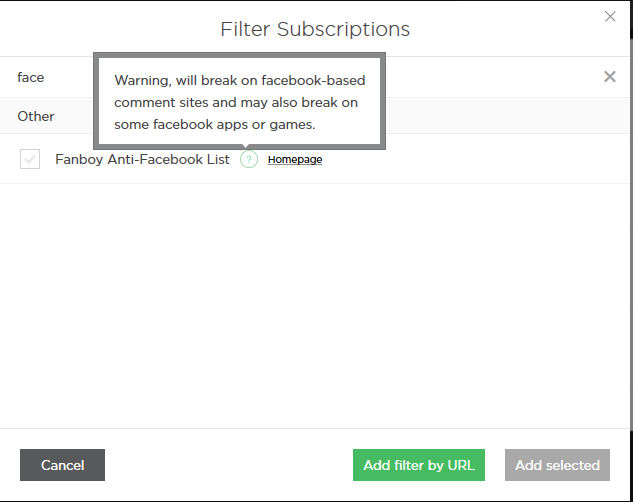
Task: Click the facebook warning tooltip text
Action: click(238, 102)
